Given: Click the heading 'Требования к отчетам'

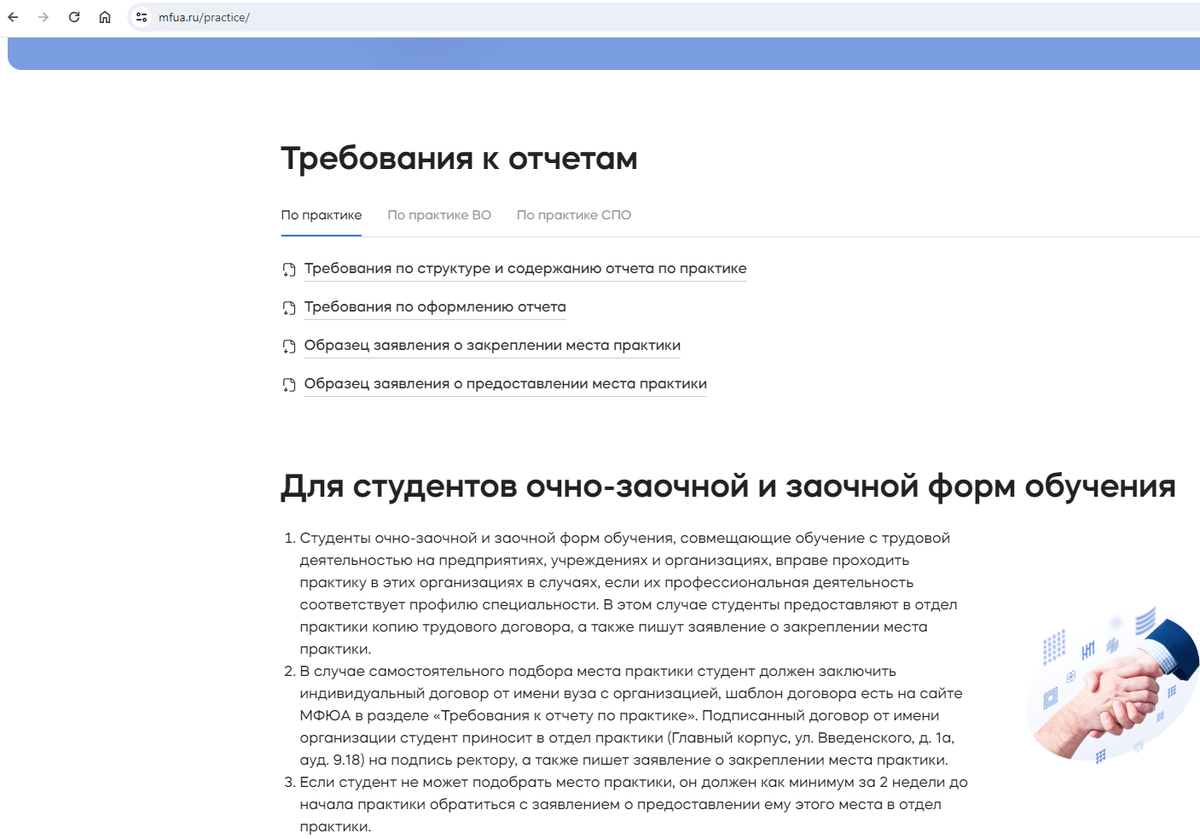Looking at the screenshot, I should [459, 158].
